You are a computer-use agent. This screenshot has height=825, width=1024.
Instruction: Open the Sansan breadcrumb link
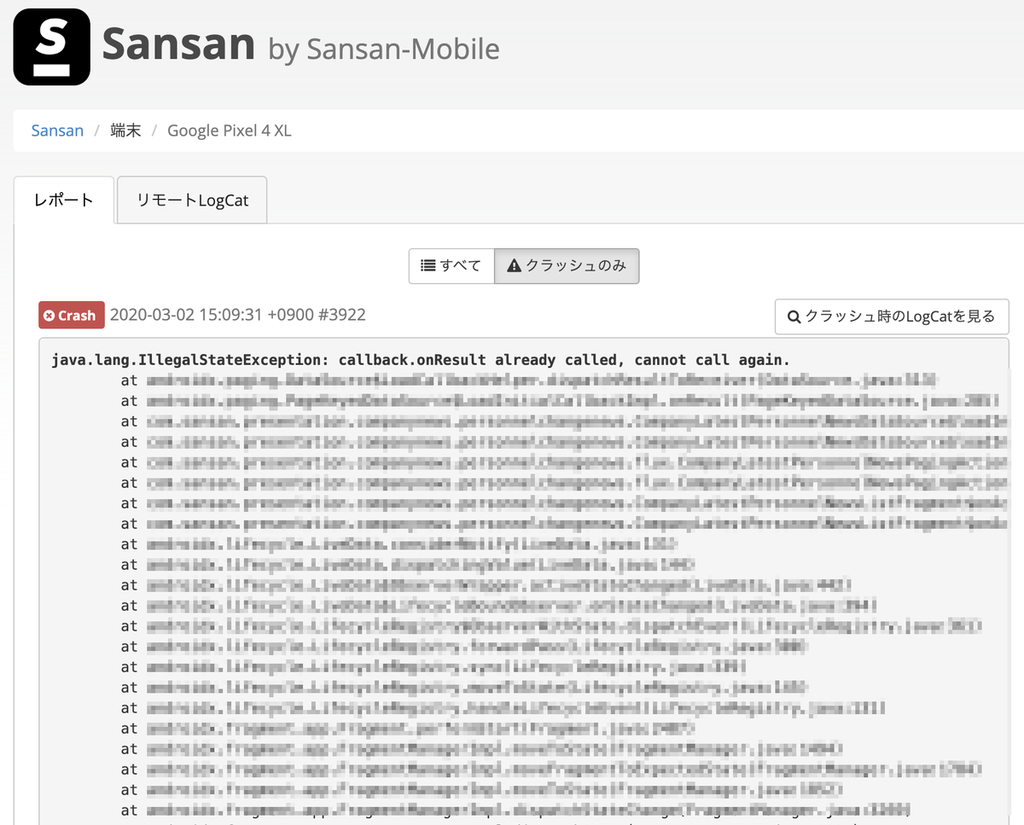57,131
